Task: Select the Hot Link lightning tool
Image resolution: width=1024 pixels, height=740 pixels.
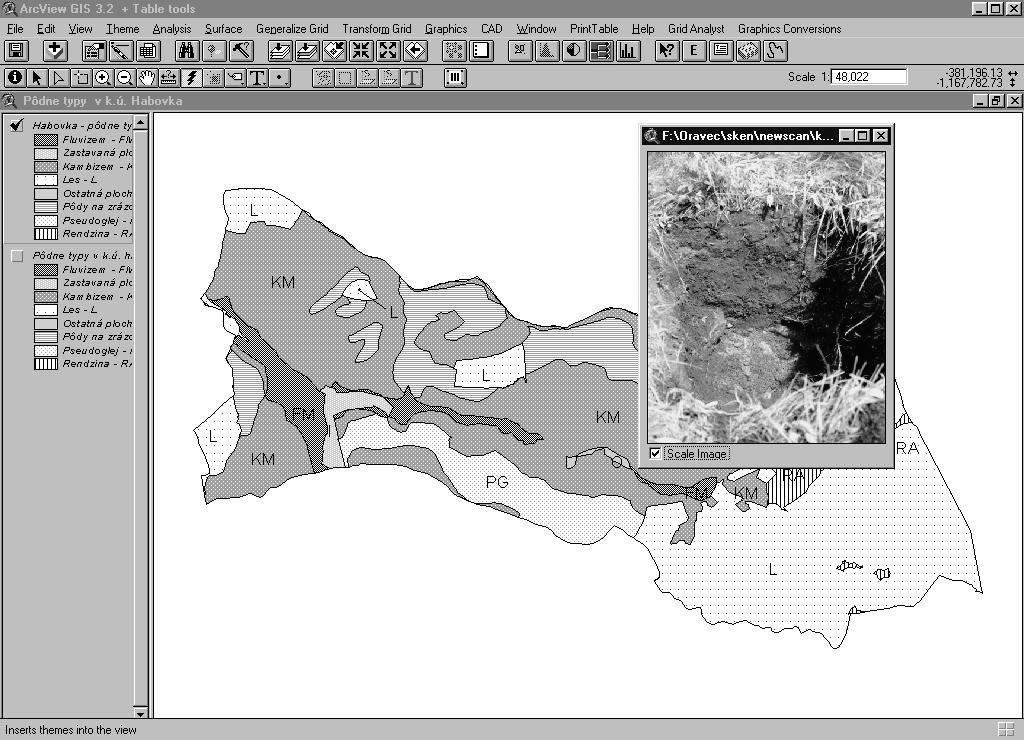Action: point(191,78)
